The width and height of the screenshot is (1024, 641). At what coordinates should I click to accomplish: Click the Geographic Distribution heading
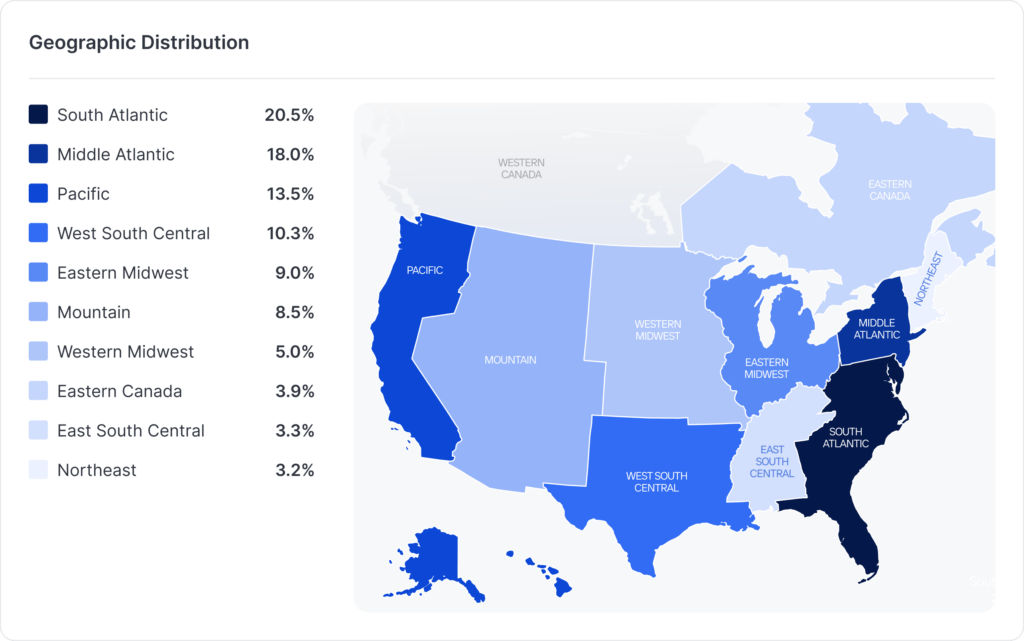coord(139,43)
